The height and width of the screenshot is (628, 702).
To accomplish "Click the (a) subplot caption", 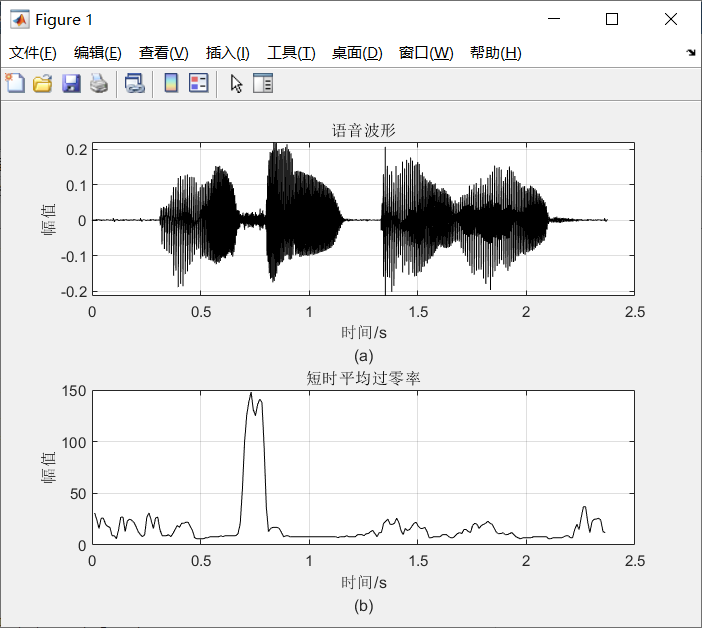I will pos(364,356).
